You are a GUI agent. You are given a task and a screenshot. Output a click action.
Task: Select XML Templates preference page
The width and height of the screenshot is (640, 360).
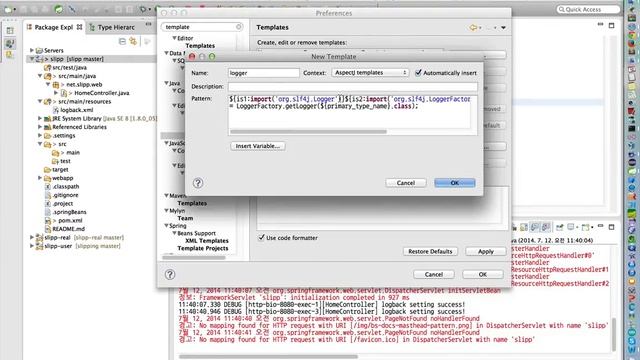pos(207,241)
